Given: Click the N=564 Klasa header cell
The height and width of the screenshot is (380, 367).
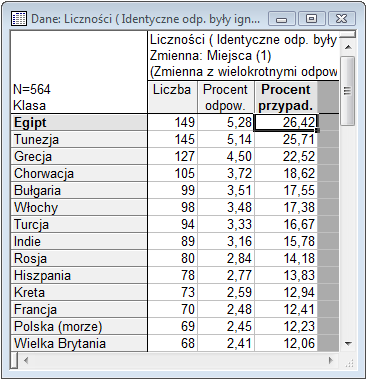Looking at the screenshot, I should tap(79, 72).
